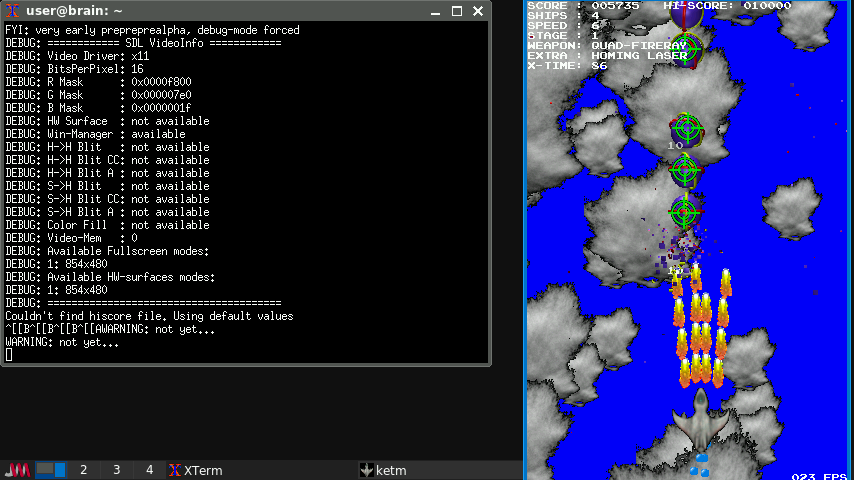Image resolution: width=854 pixels, height=480 pixels.
Task: Click the XTerm icon in the title bar
Action: coord(12,11)
